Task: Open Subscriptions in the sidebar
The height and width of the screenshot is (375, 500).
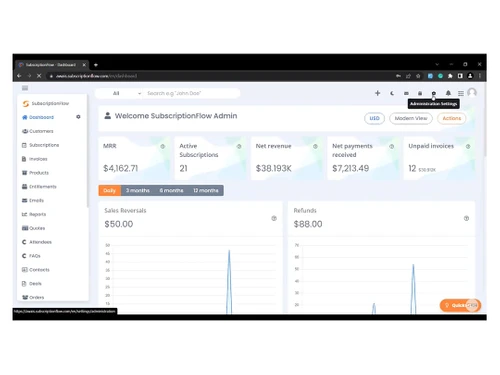Action: coord(40,145)
